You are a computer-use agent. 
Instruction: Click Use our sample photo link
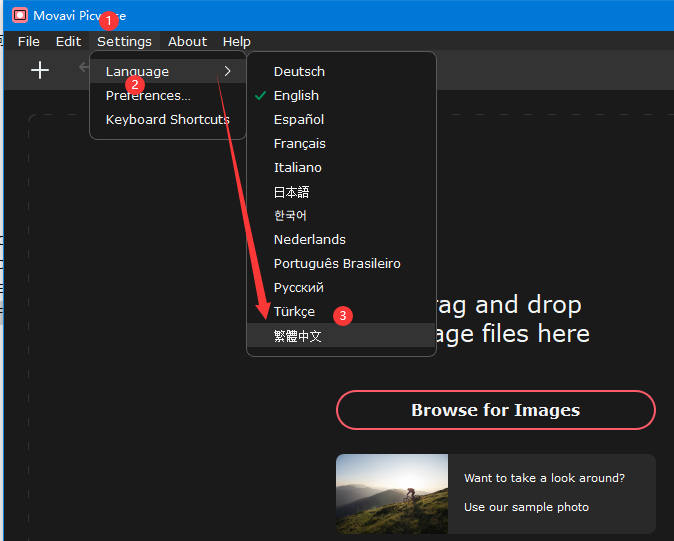526,507
